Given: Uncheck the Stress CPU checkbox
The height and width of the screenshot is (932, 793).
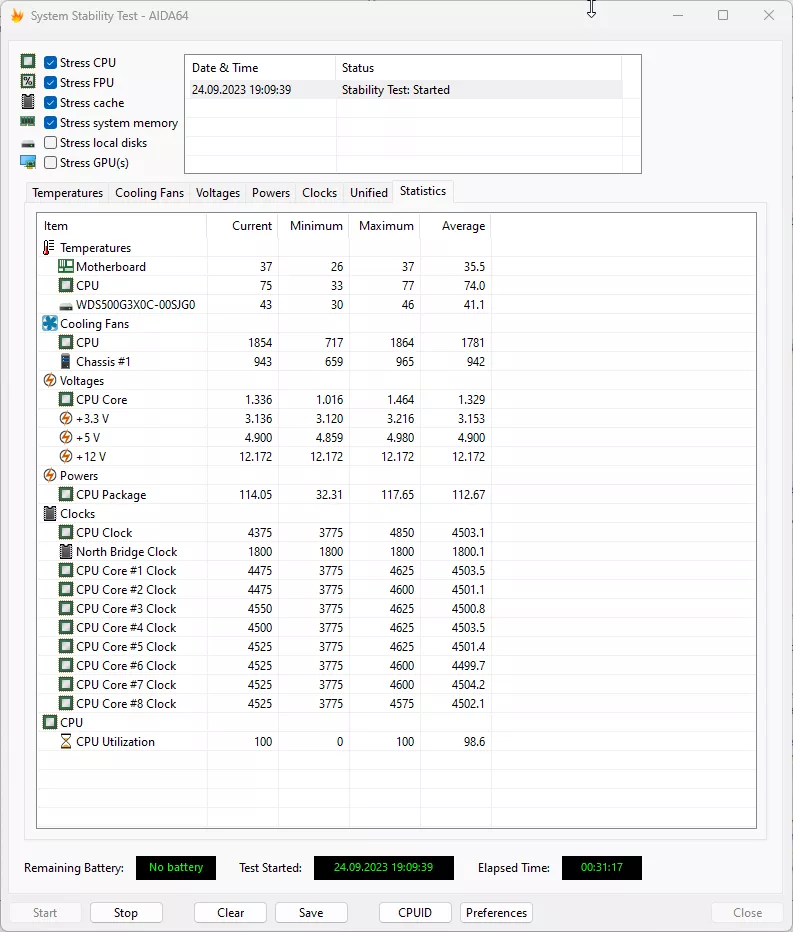Looking at the screenshot, I should pyautogui.click(x=51, y=62).
